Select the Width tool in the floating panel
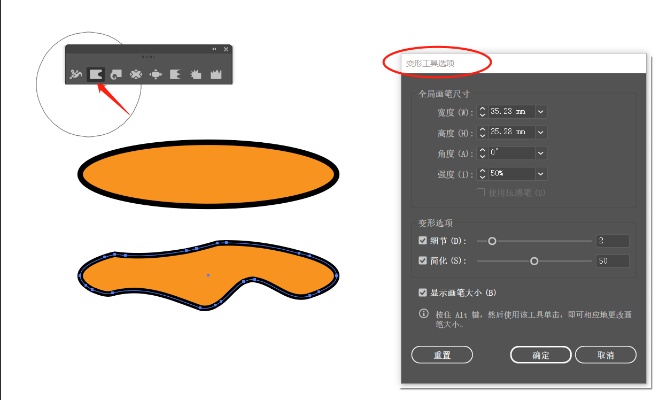Screen dimensions: 667x400 coord(76,74)
